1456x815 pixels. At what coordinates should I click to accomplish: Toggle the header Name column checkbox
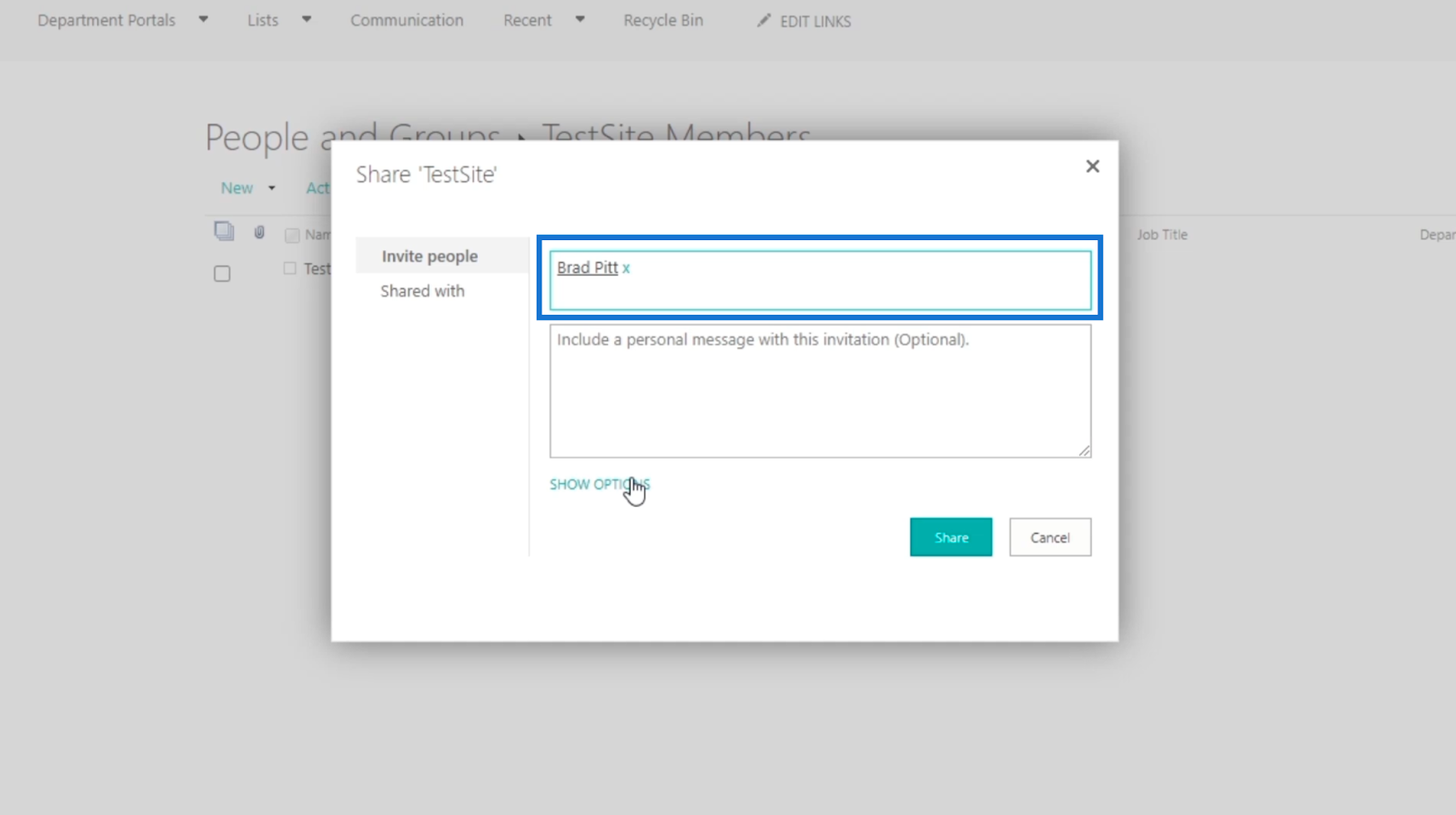coord(292,236)
